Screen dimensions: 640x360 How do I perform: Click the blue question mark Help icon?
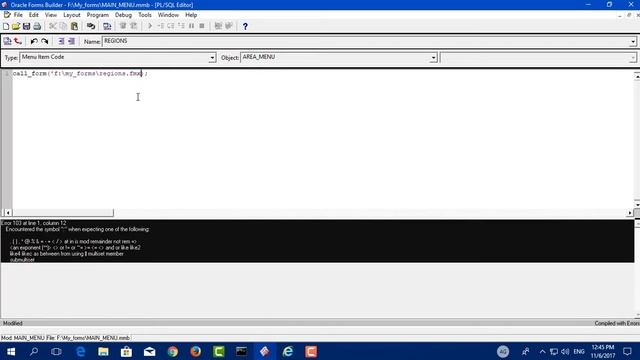tap(245, 26)
